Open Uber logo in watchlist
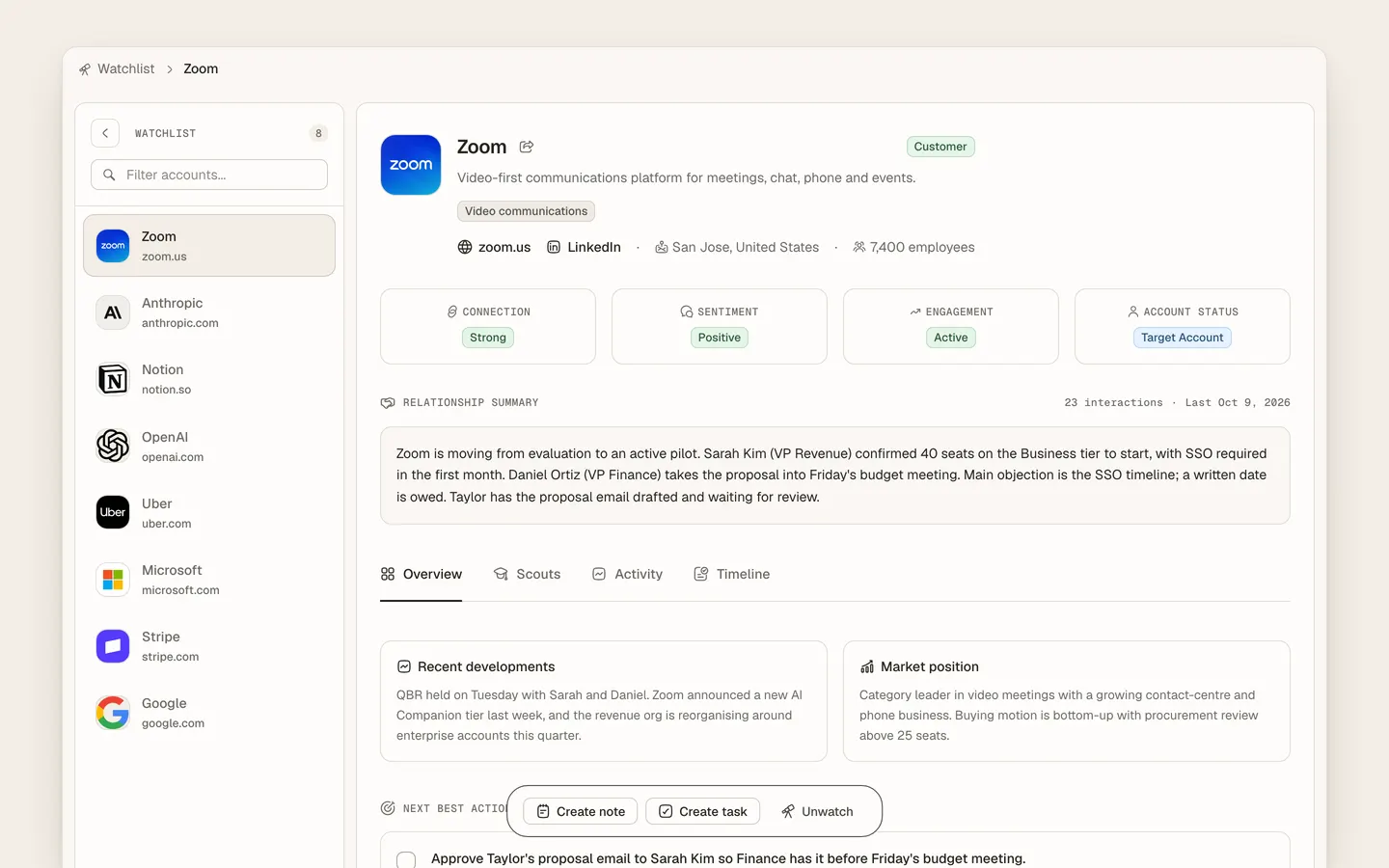The image size is (1389, 868). coord(113,512)
